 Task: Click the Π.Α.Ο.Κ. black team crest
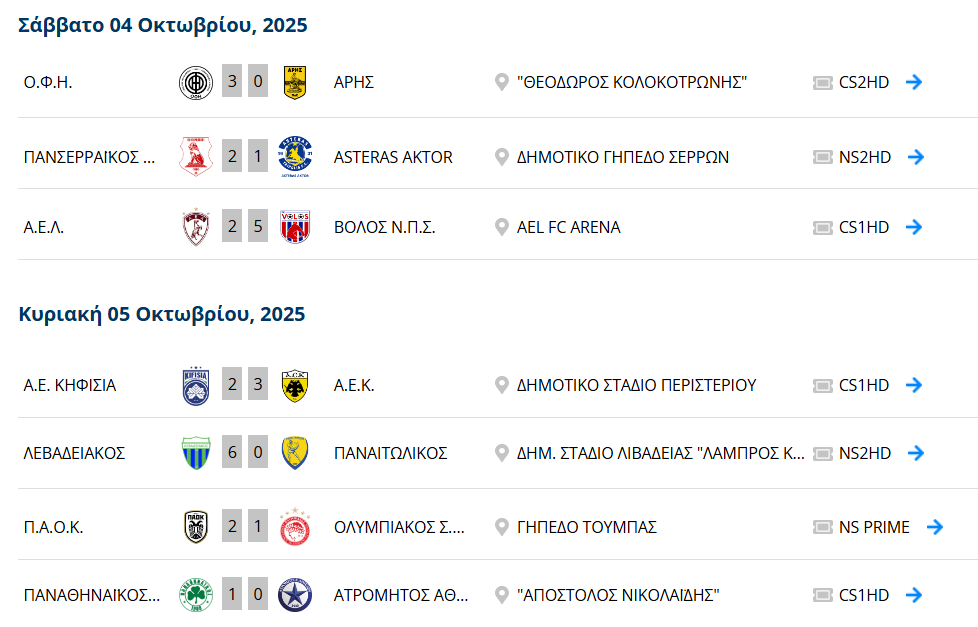tap(195, 527)
